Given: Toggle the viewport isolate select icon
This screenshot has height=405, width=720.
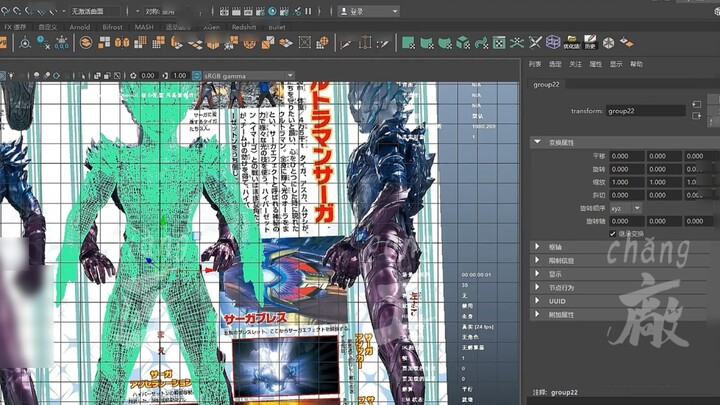Looking at the screenshot, I should [83, 75].
